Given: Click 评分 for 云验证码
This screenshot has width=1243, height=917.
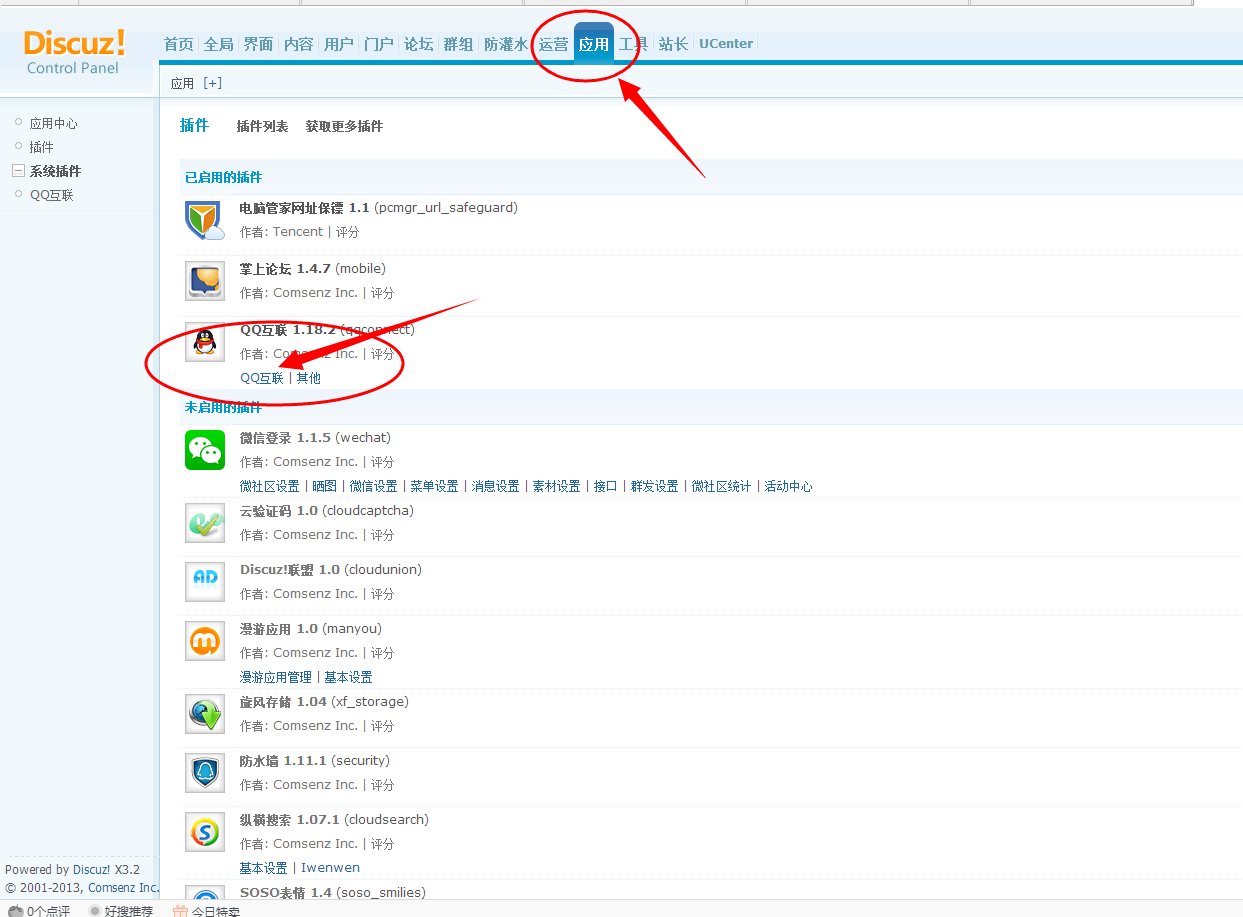Looking at the screenshot, I should point(382,535).
